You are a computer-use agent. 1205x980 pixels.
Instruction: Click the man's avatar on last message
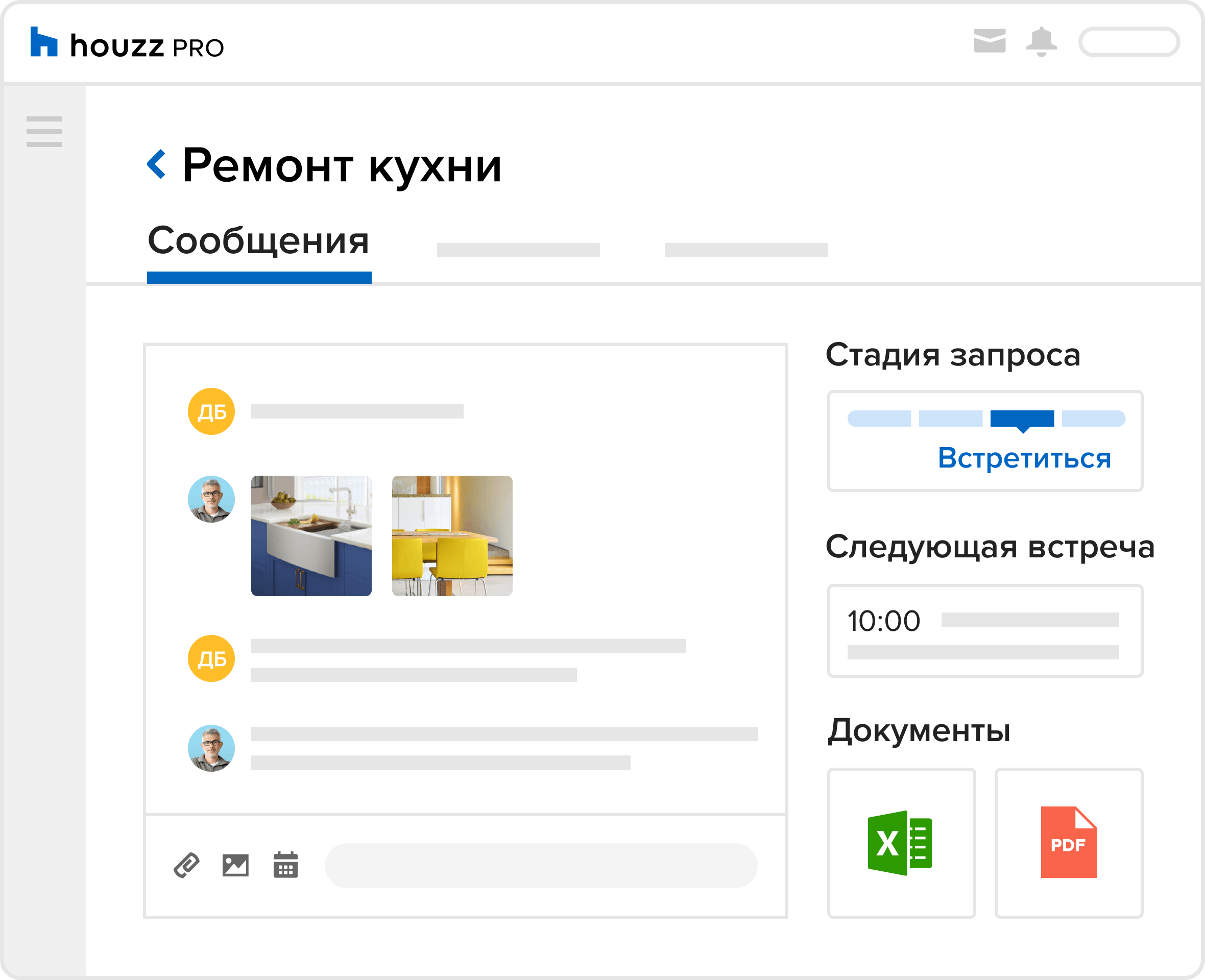coord(211,748)
